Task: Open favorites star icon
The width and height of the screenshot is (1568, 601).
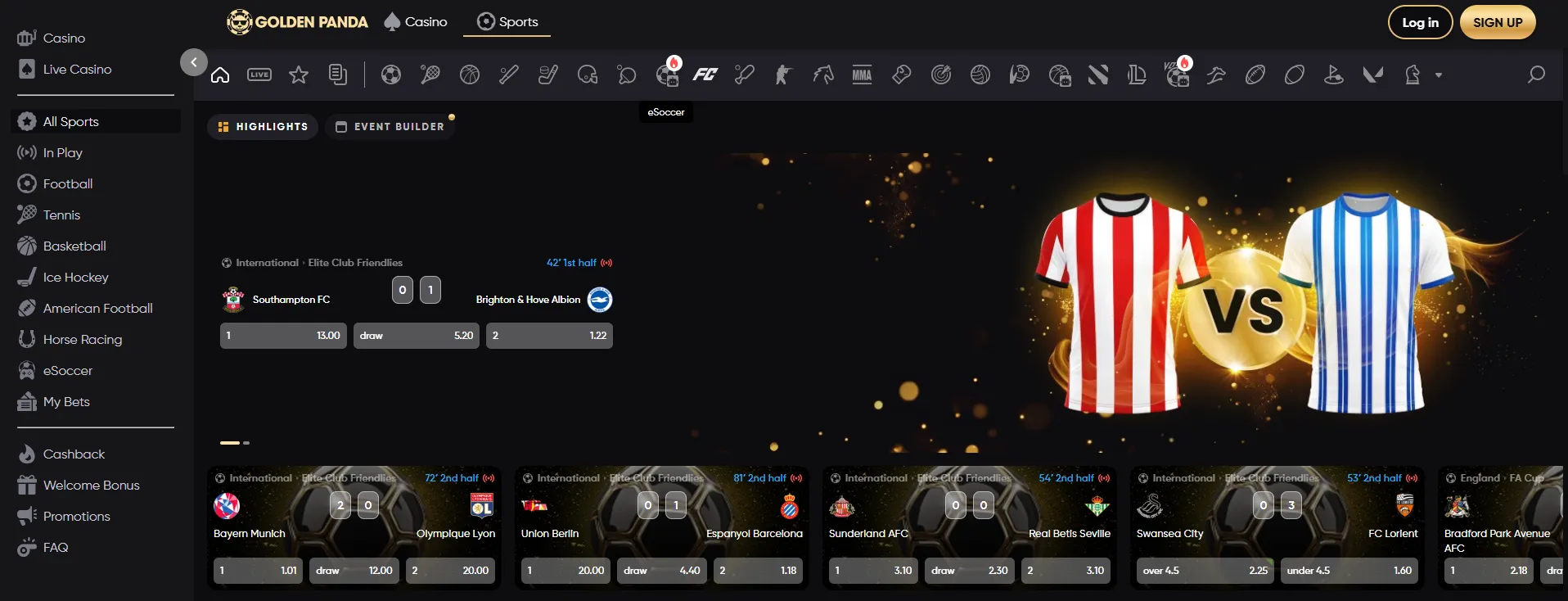Action: coord(299,75)
